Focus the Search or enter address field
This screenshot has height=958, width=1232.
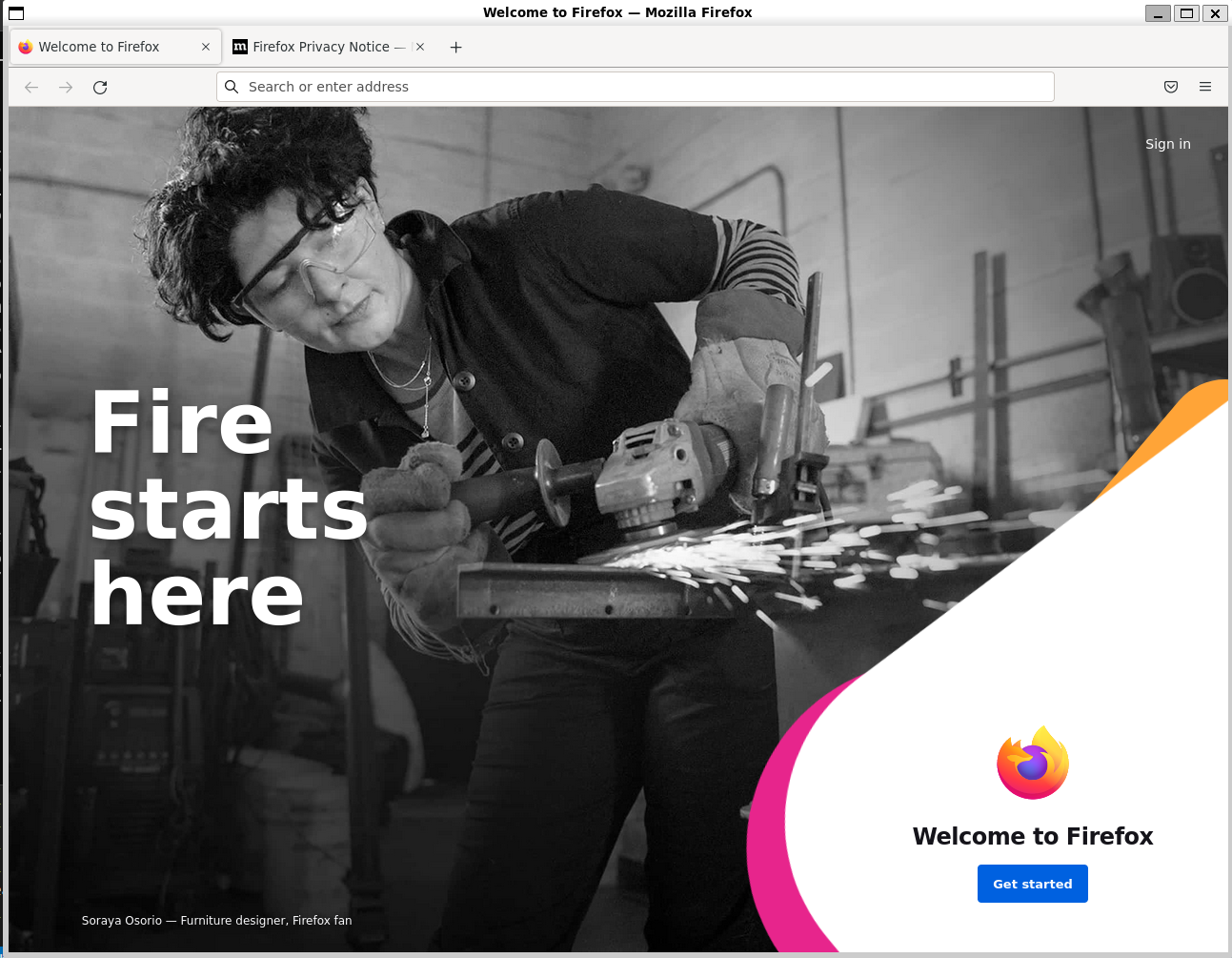click(636, 87)
